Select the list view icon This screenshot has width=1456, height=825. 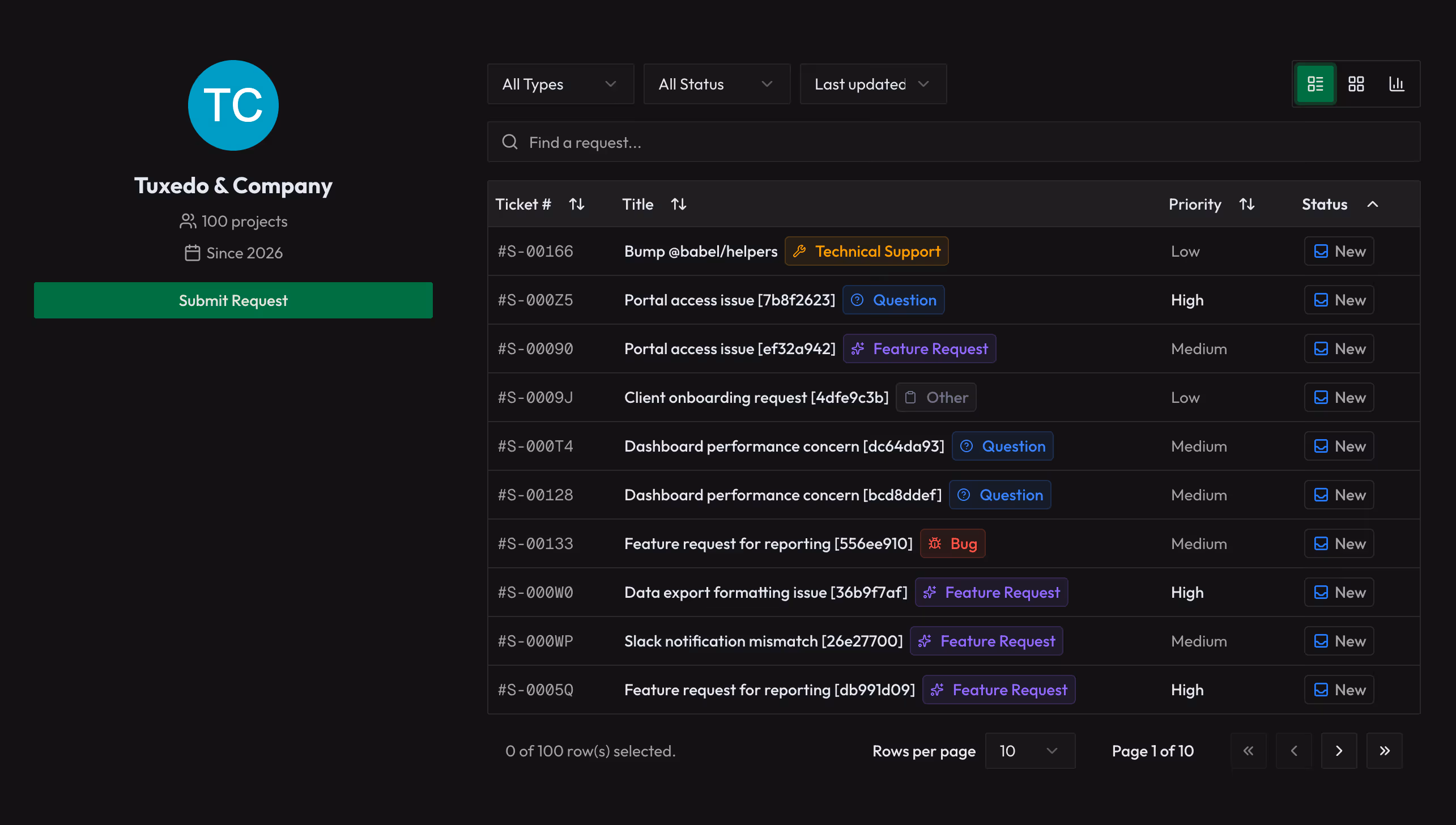pyautogui.click(x=1315, y=84)
